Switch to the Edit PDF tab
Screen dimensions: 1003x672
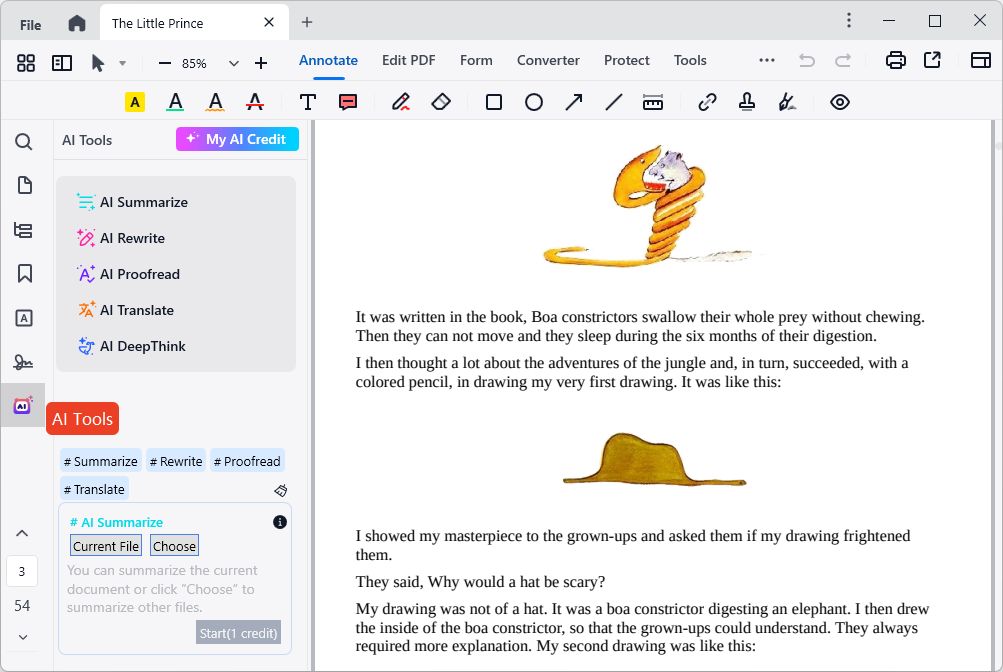tap(408, 60)
